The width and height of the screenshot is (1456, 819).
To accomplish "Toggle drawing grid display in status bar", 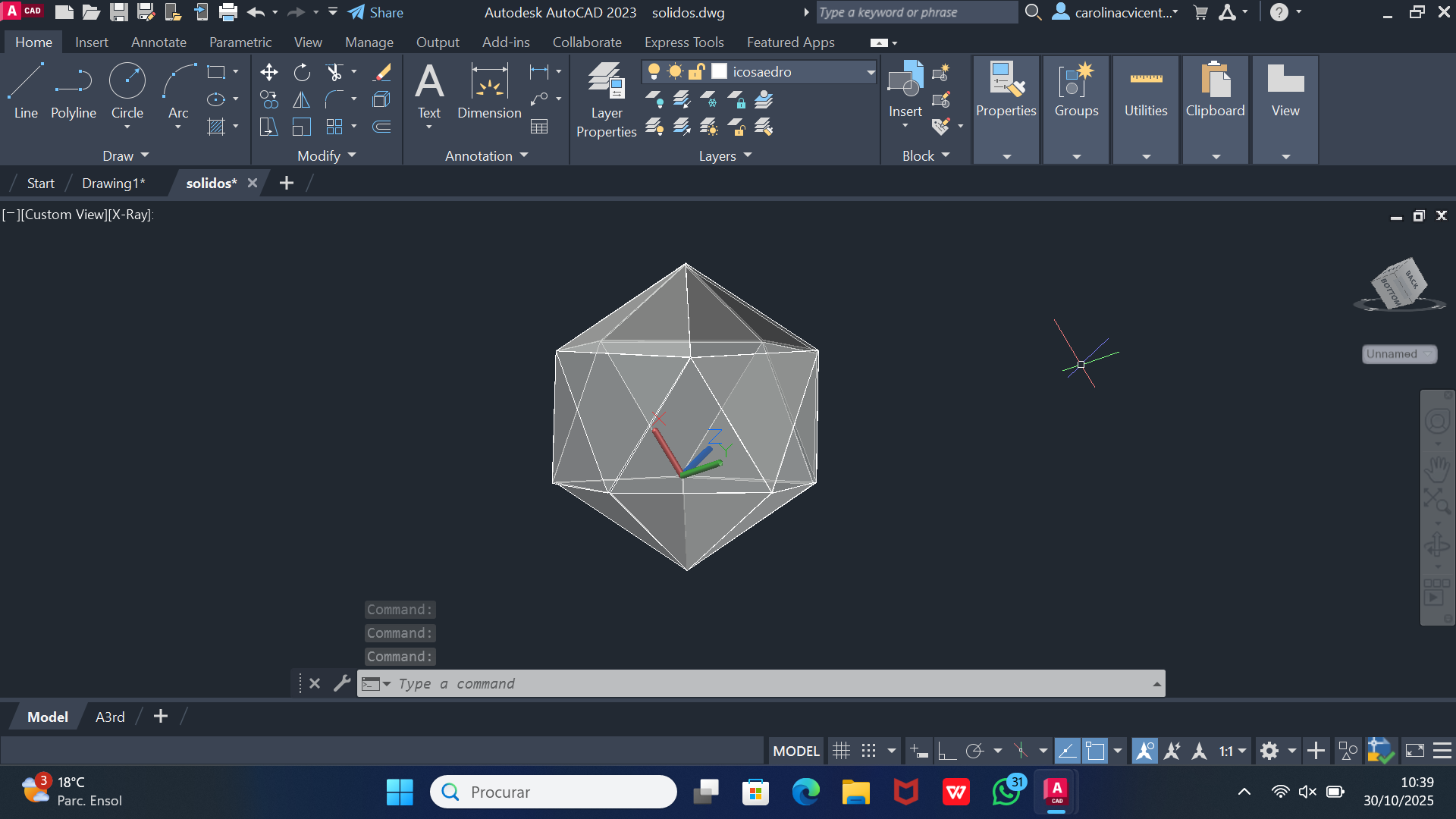I will click(841, 751).
